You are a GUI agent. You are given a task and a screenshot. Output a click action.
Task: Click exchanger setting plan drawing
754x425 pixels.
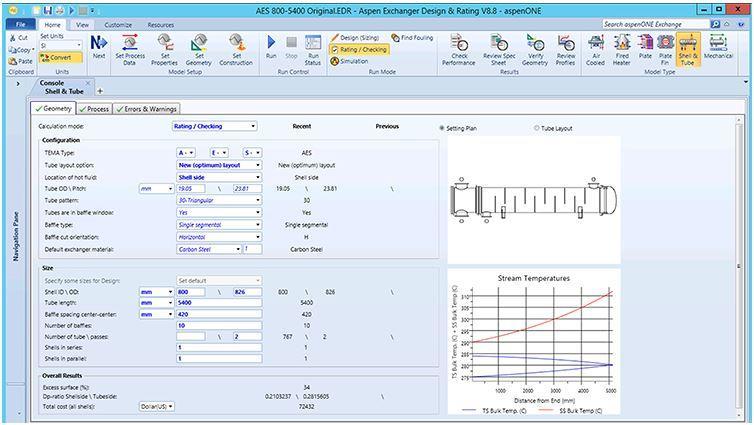pyautogui.click(x=533, y=200)
